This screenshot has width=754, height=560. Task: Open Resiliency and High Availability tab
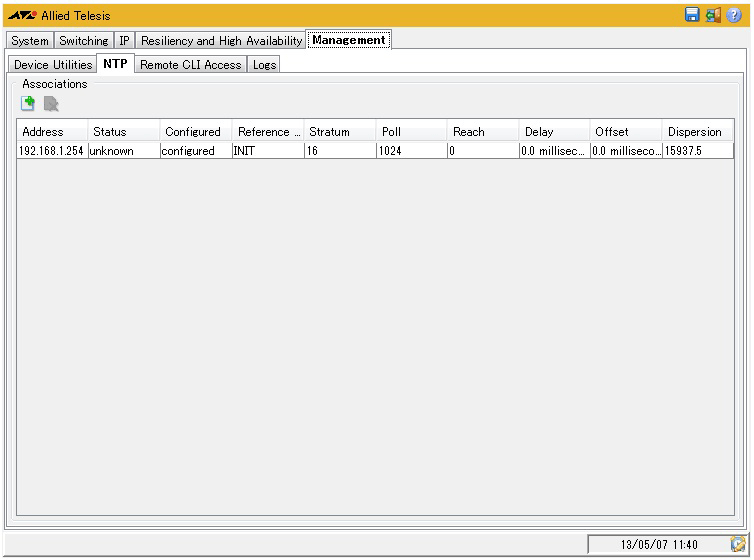point(221,41)
